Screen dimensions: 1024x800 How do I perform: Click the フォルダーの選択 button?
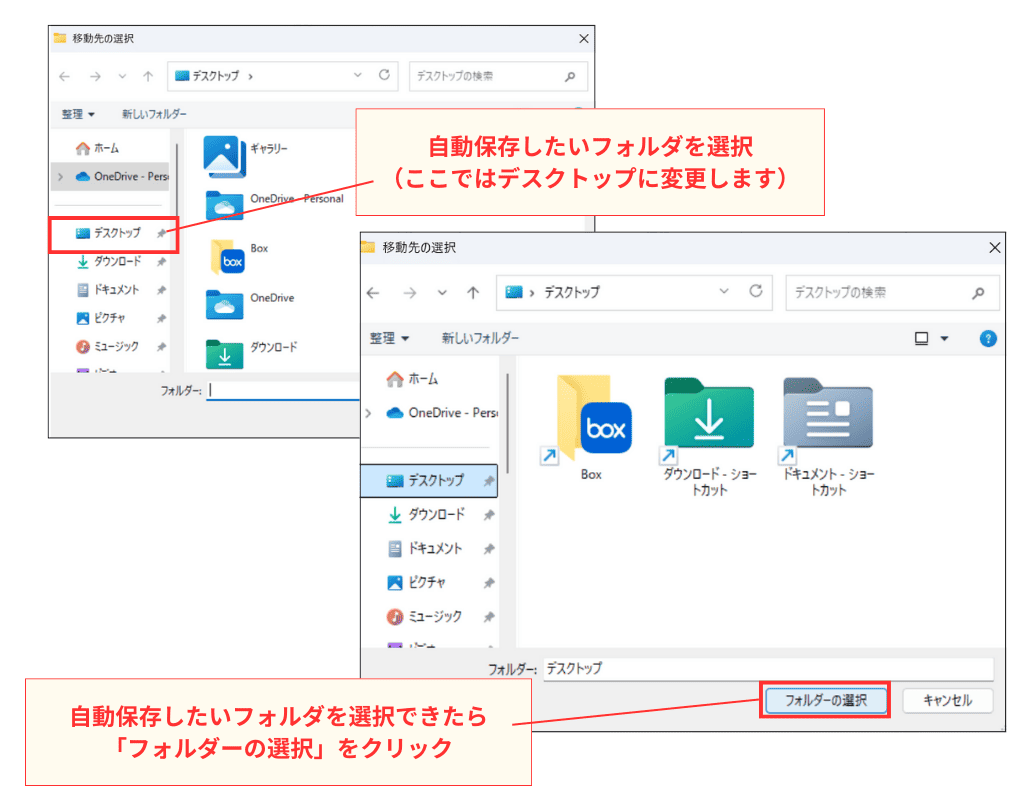click(825, 700)
